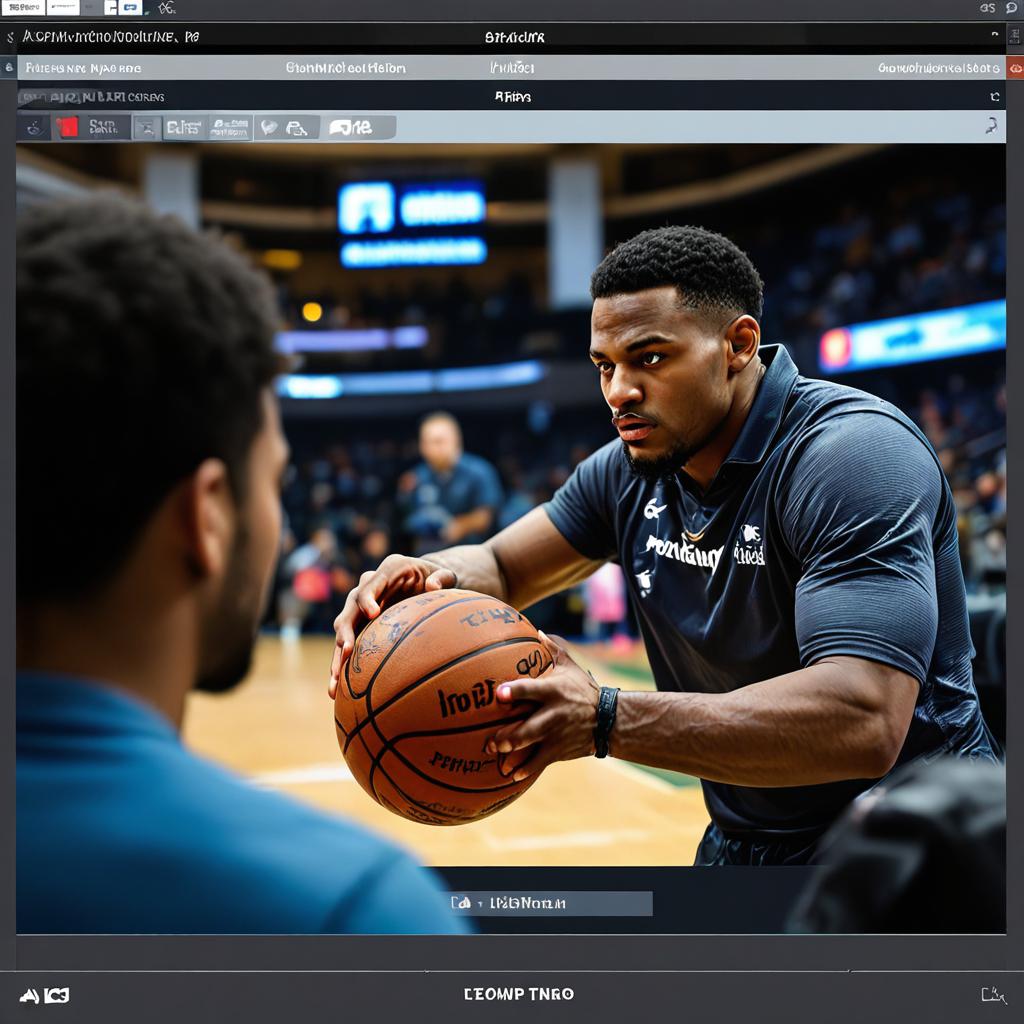
Task: Click the lock icon left of the gray header row
Action: [x=8, y=67]
